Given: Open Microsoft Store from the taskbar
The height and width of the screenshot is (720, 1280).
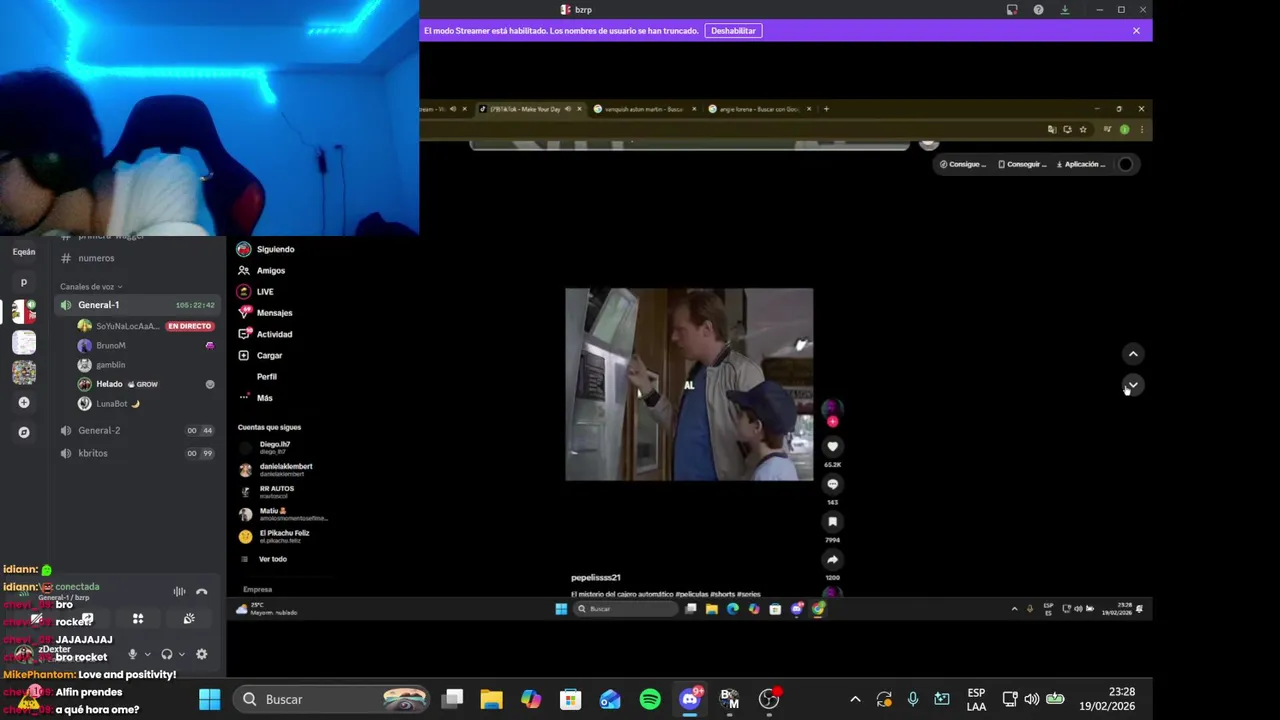Looking at the screenshot, I should [570, 700].
